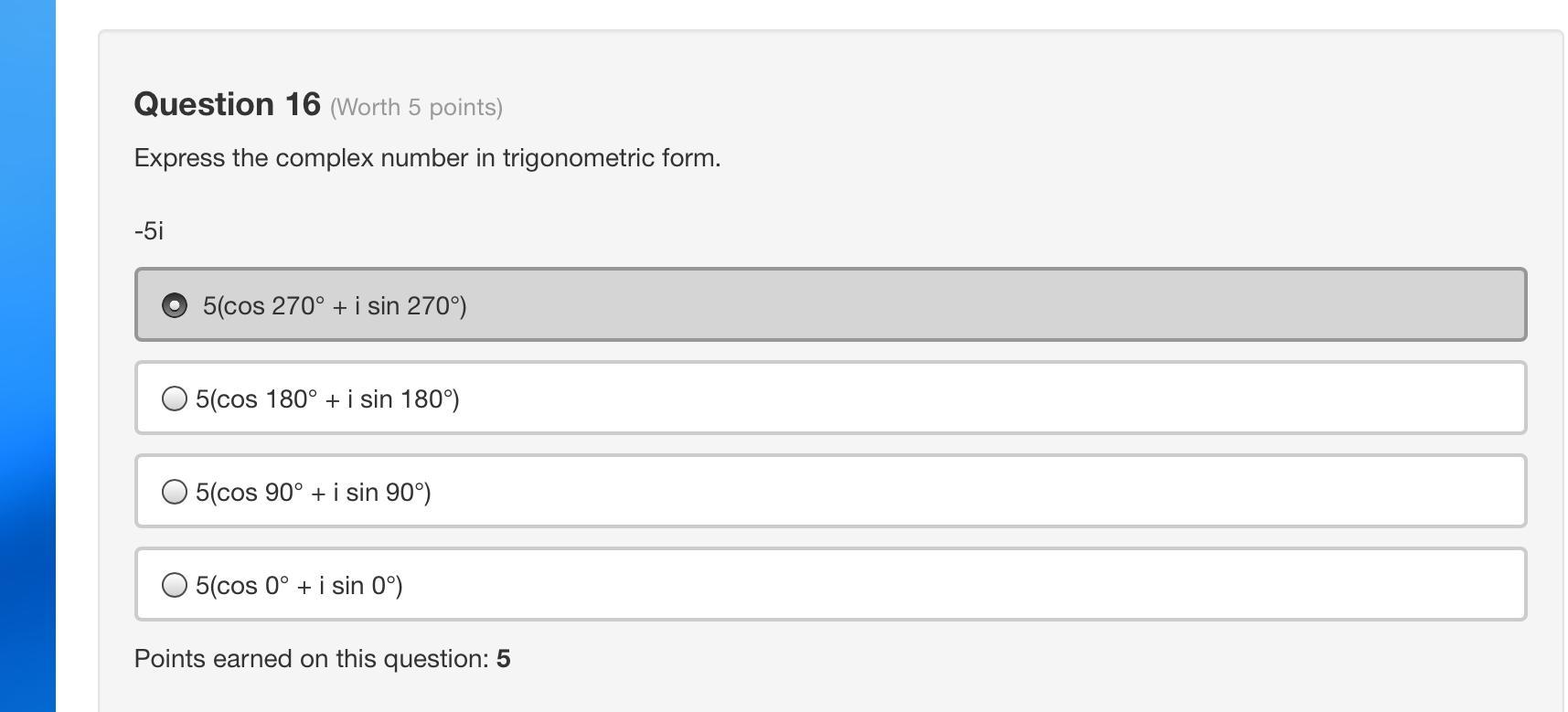
Task: Click the -5i expression
Action: click(149, 230)
